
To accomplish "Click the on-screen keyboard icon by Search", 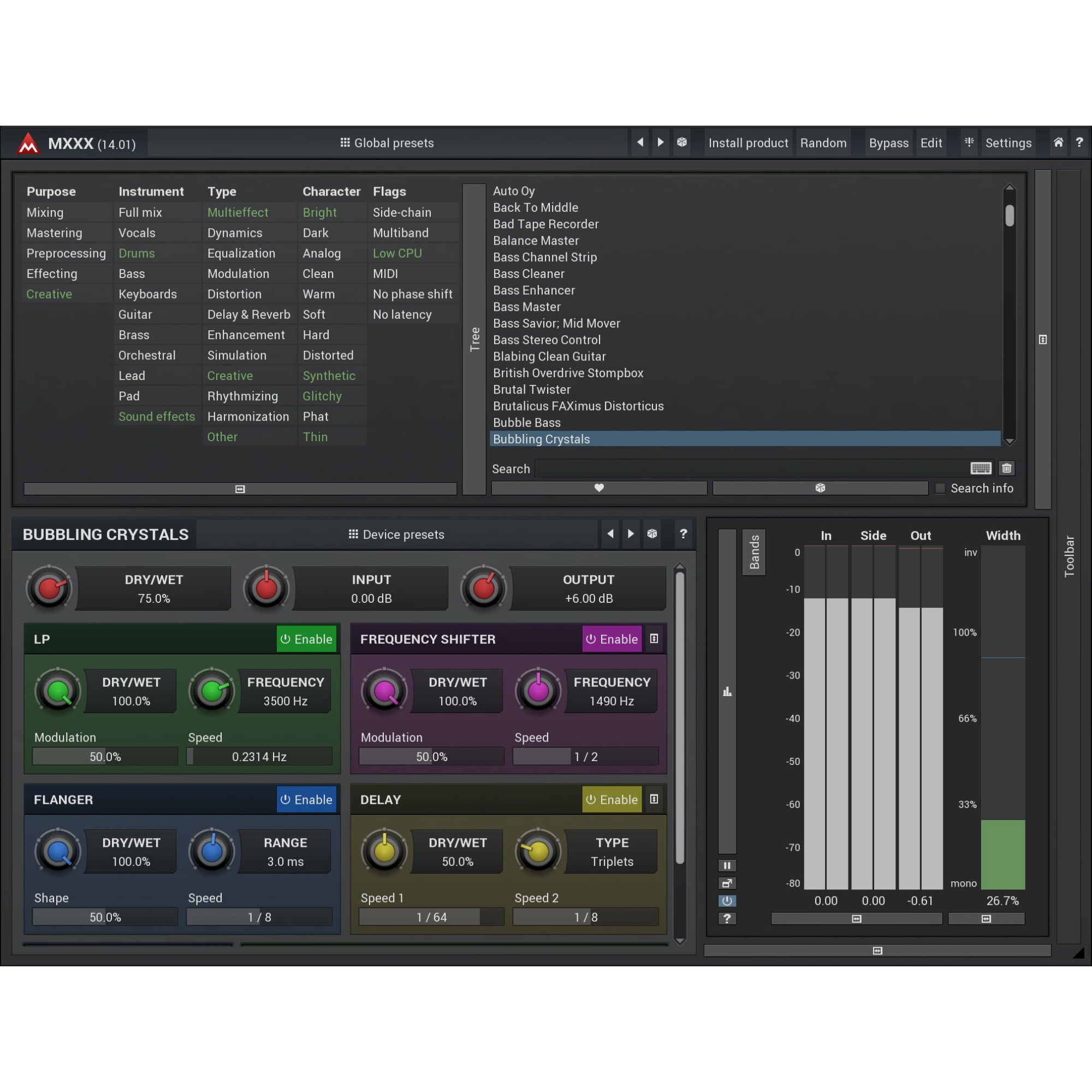I will pos(981,468).
